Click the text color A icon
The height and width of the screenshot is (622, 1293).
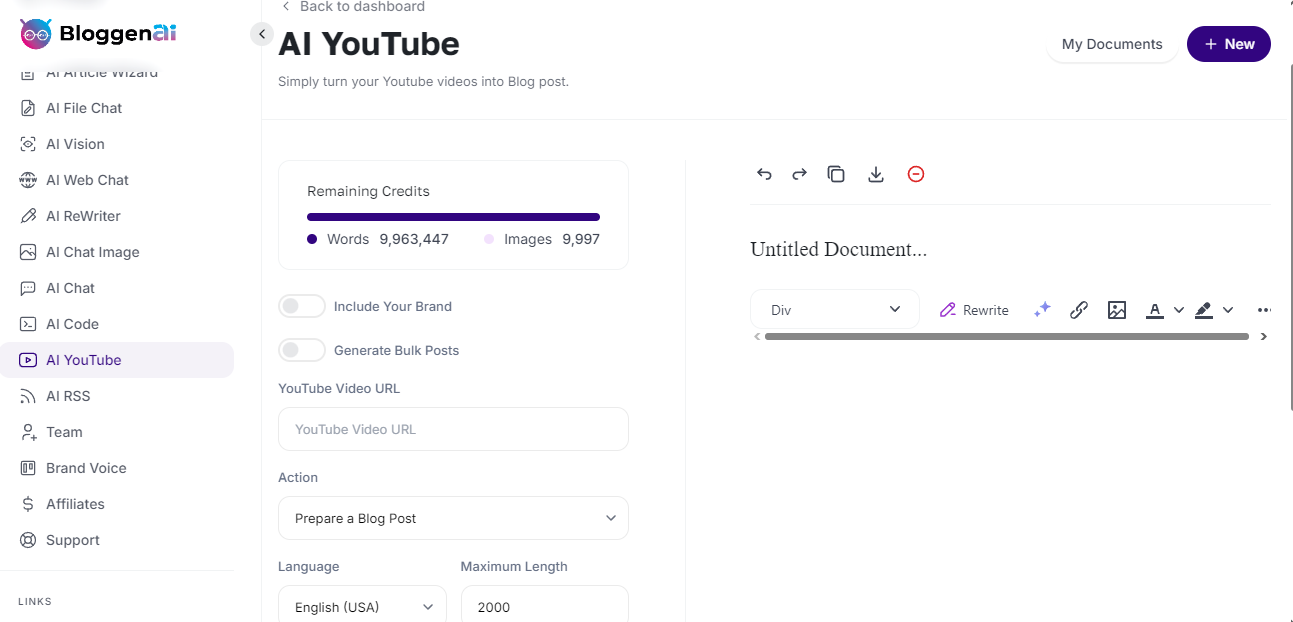pos(1155,310)
